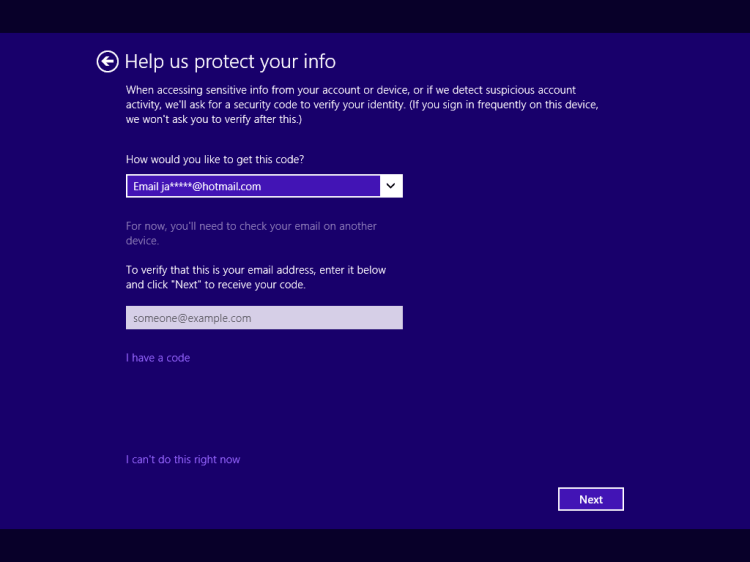Go back using the circled arrow icon
This screenshot has width=750, height=562.
click(x=107, y=62)
